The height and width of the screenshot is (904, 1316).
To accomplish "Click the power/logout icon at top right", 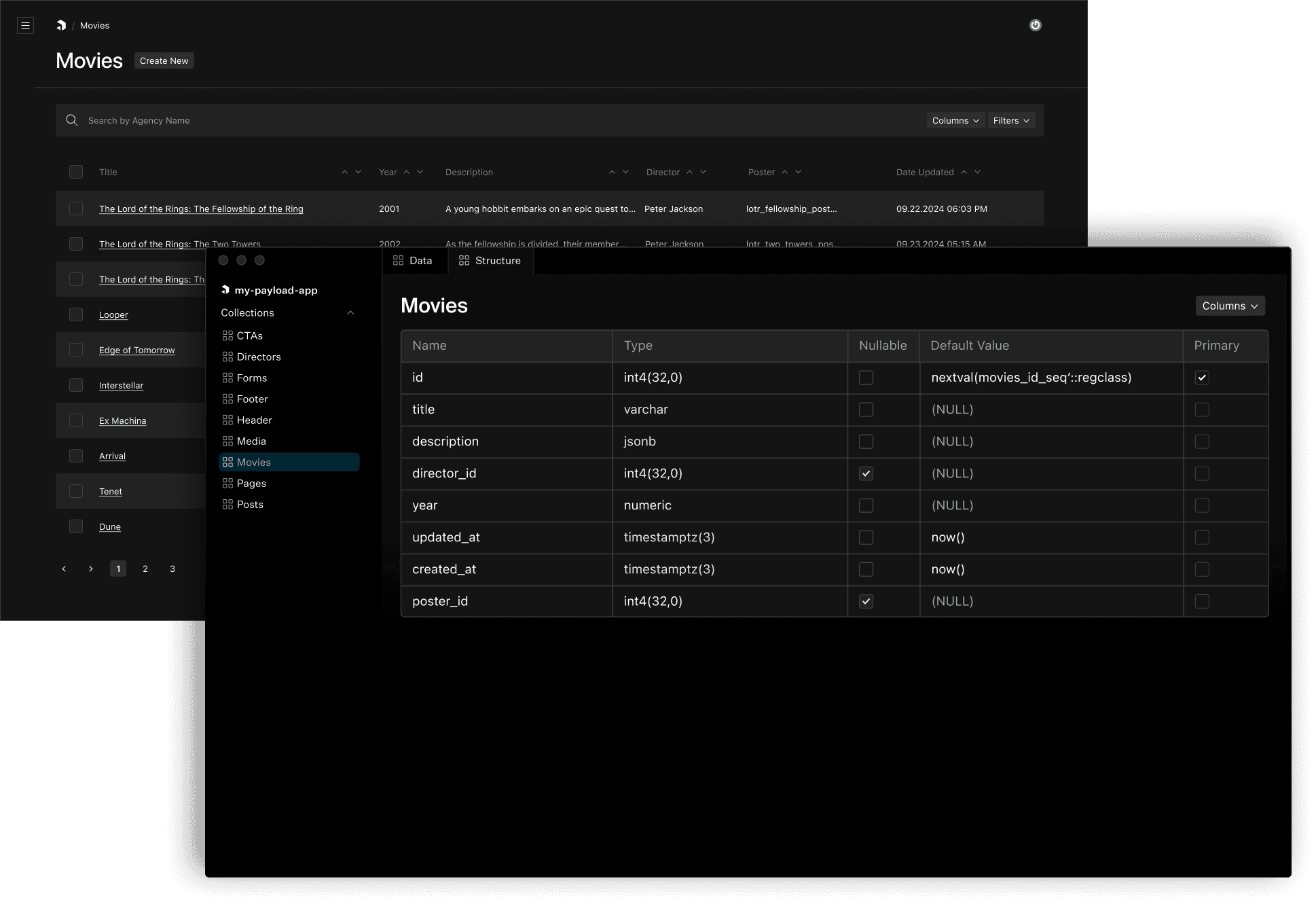I will [1035, 25].
